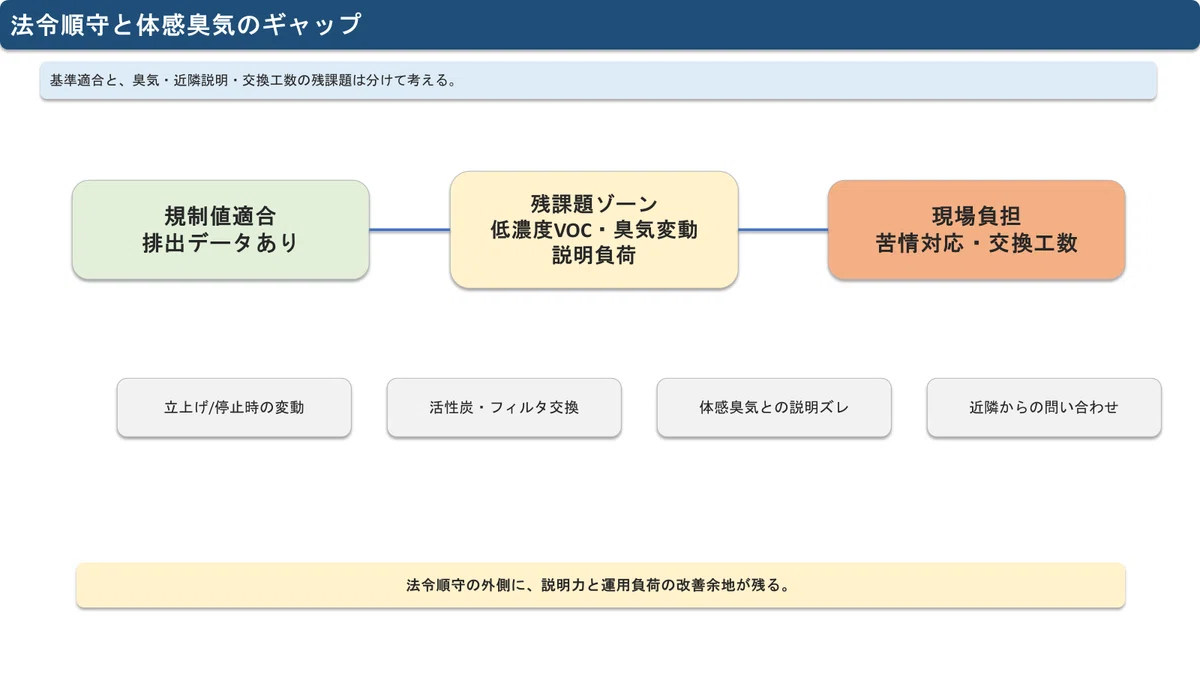Click the 立上げ/停止時の変動 card
The width and height of the screenshot is (1200, 675).
(x=234, y=407)
